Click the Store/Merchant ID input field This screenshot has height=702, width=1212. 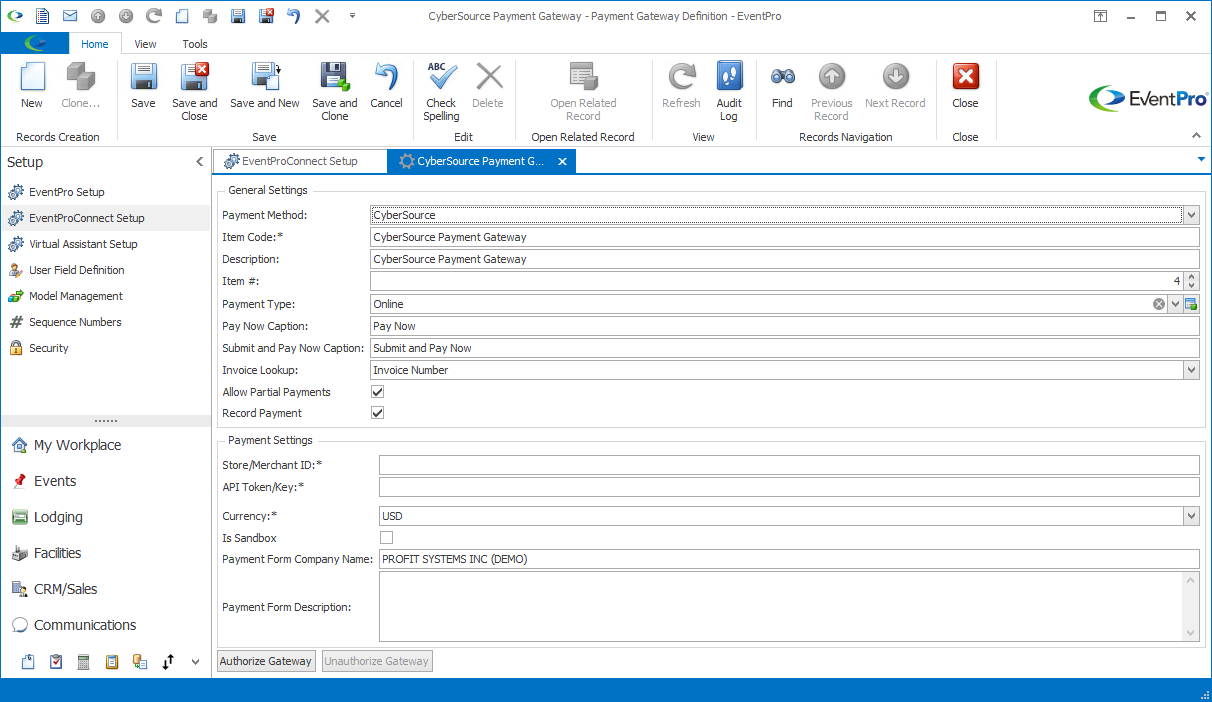[789, 465]
